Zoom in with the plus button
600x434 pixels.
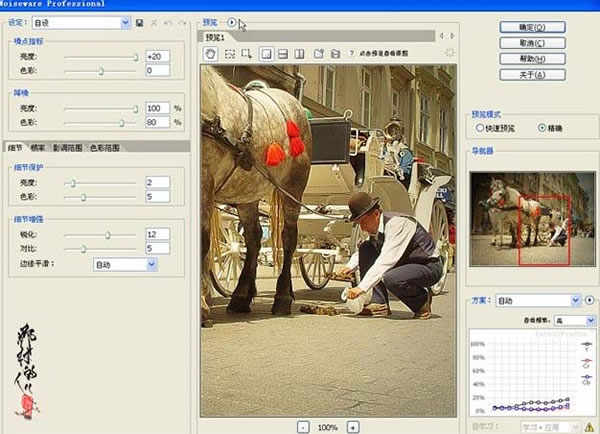point(353,427)
